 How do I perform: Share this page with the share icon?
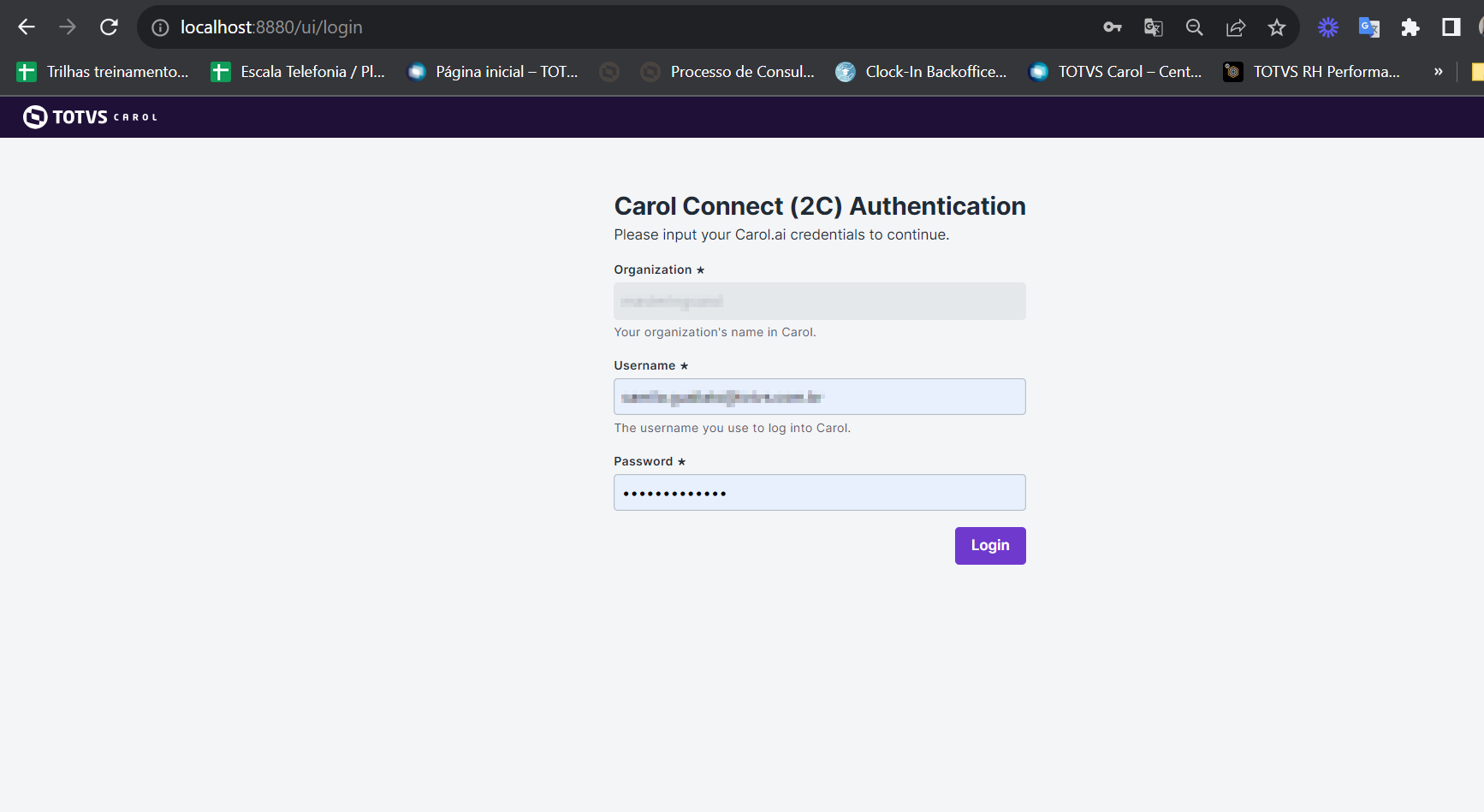[x=1235, y=27]
